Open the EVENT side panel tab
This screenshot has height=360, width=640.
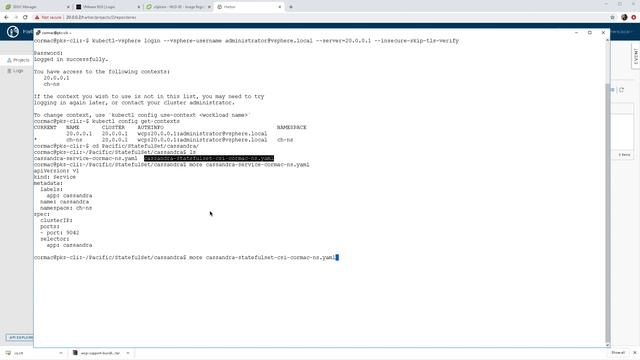click(x=636, y=56)
